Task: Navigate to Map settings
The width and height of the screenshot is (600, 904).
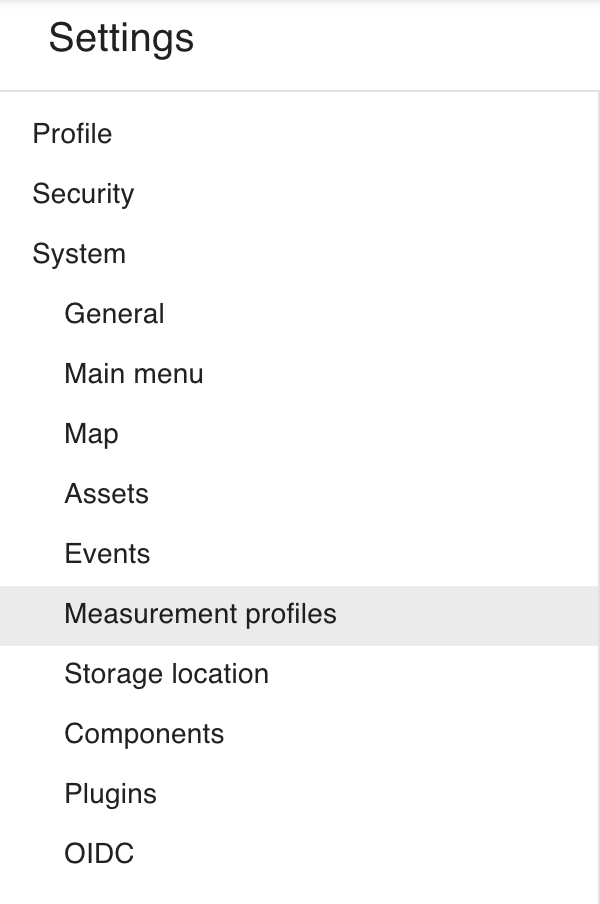Action: tap(91, 434)
